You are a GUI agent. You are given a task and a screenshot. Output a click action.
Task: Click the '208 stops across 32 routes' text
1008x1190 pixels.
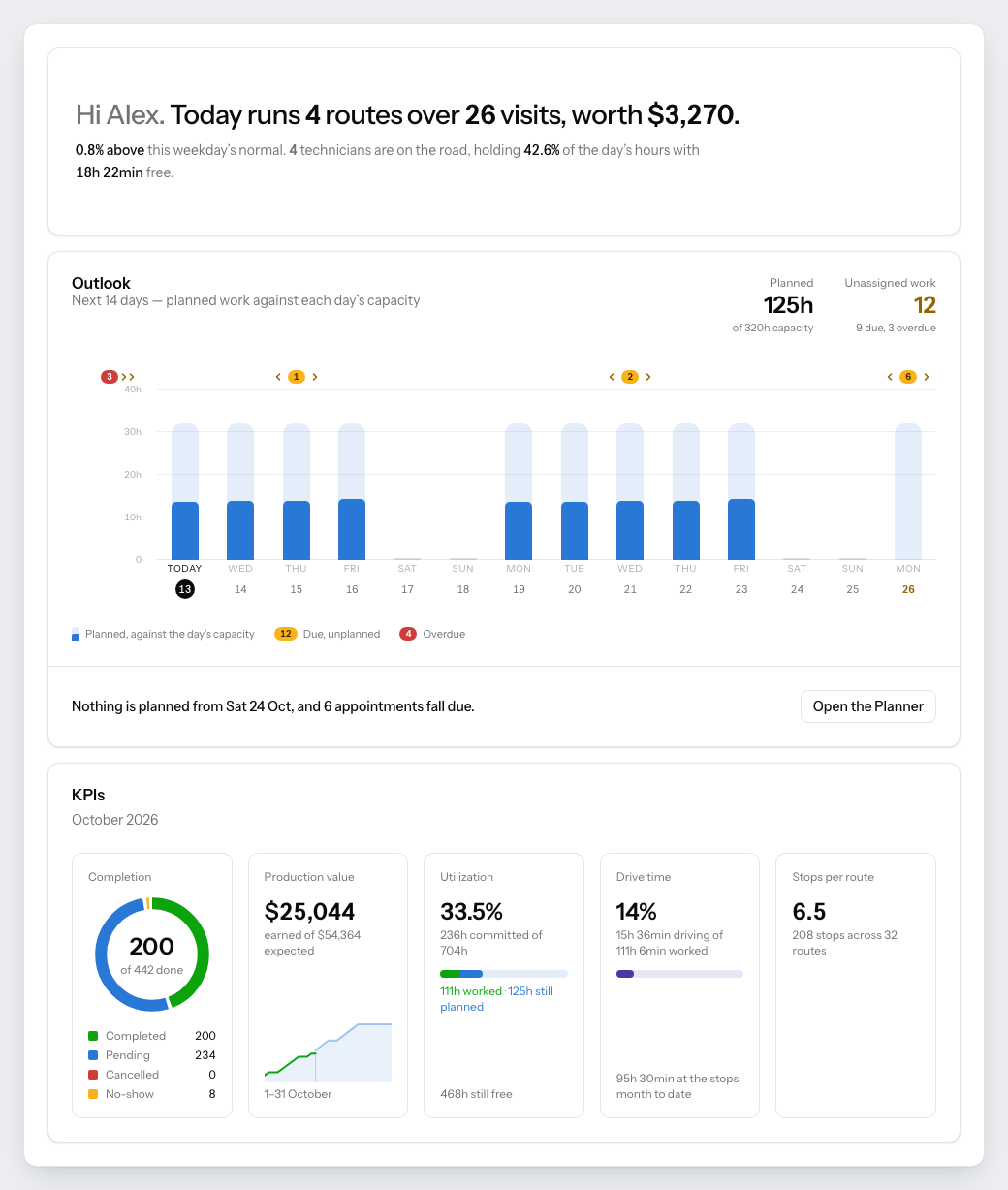(844, 943)
